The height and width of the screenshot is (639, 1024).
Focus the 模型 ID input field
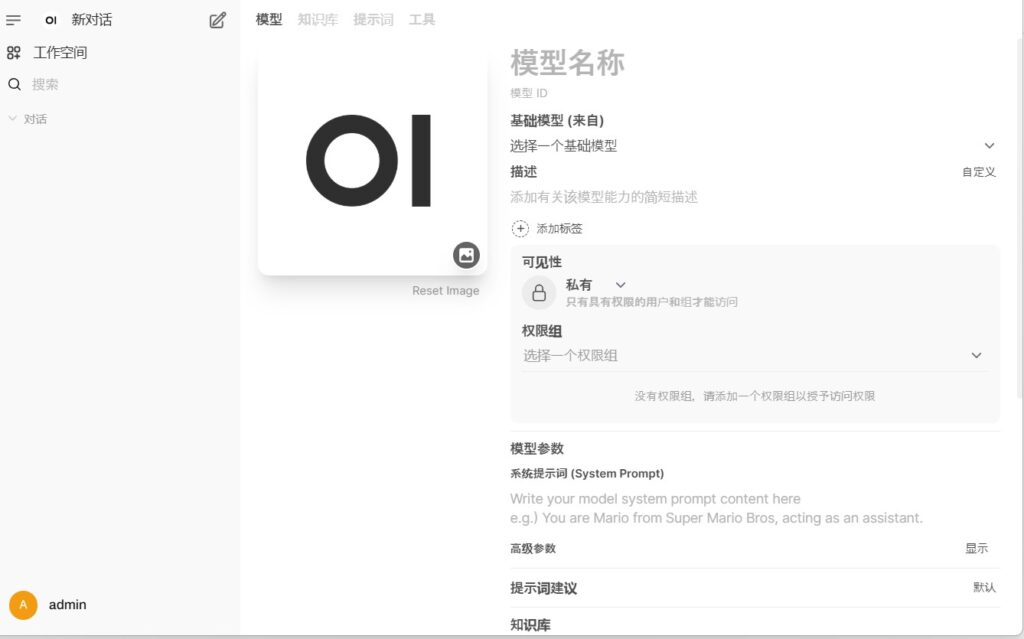pyautogui.click(x=754, y=93)
